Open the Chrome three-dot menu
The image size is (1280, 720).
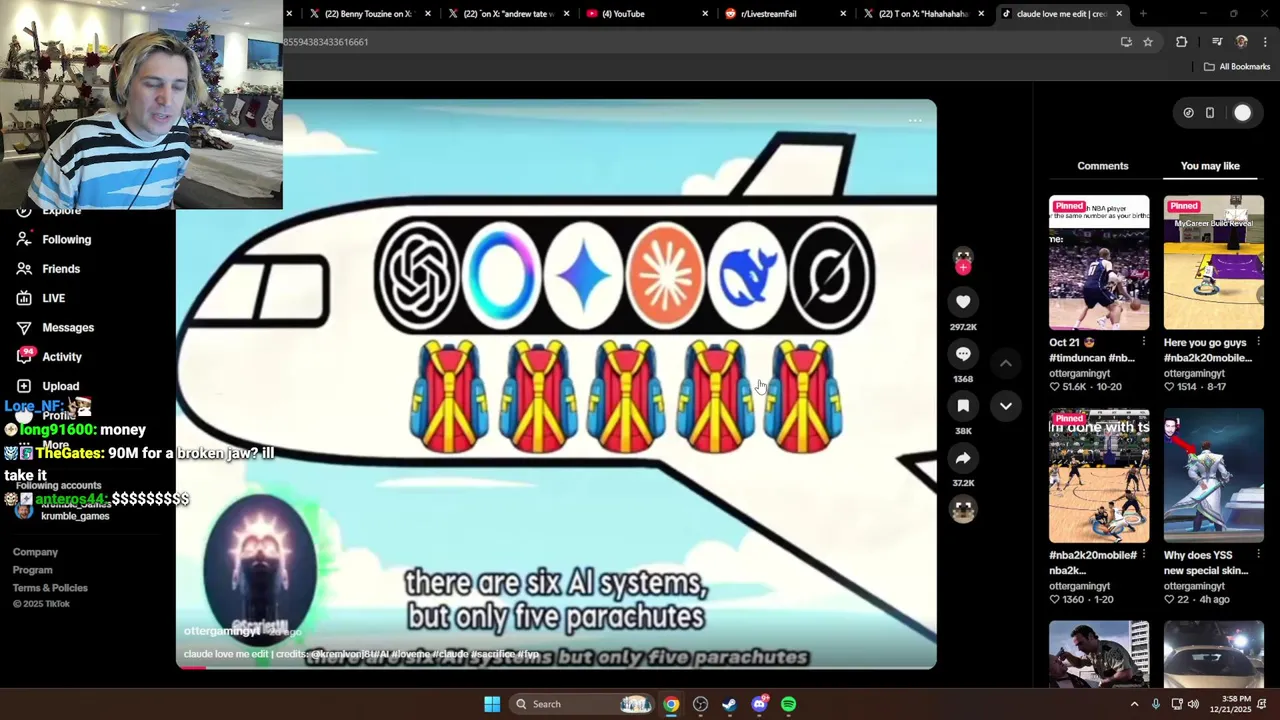pyautogui.click(x=1265, y=42)
